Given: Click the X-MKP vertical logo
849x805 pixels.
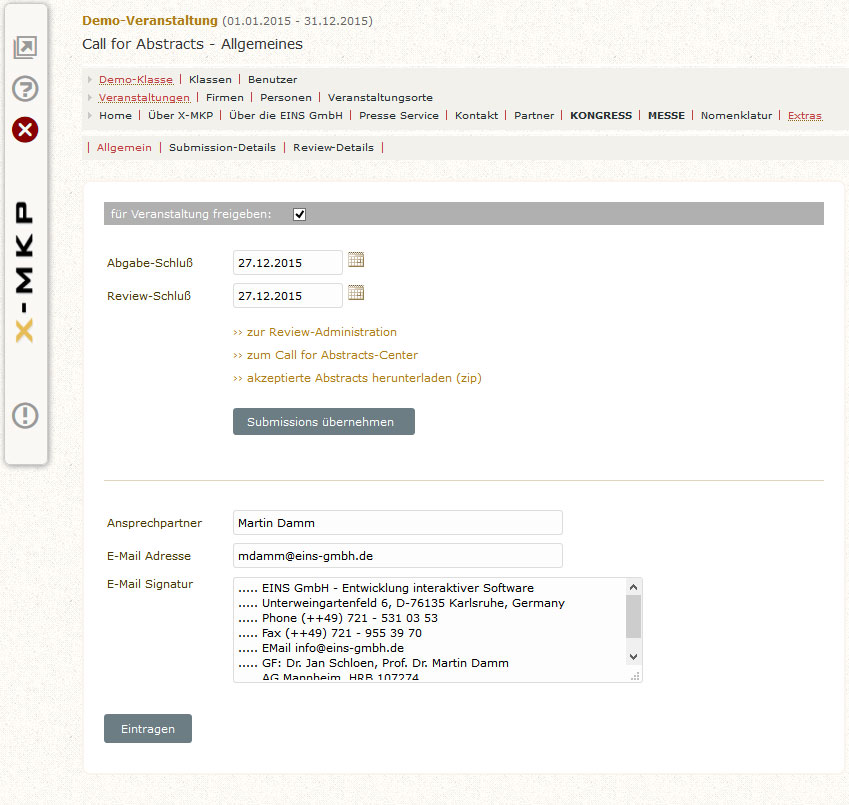Looking at the screenshot, I should click(24, 272).
